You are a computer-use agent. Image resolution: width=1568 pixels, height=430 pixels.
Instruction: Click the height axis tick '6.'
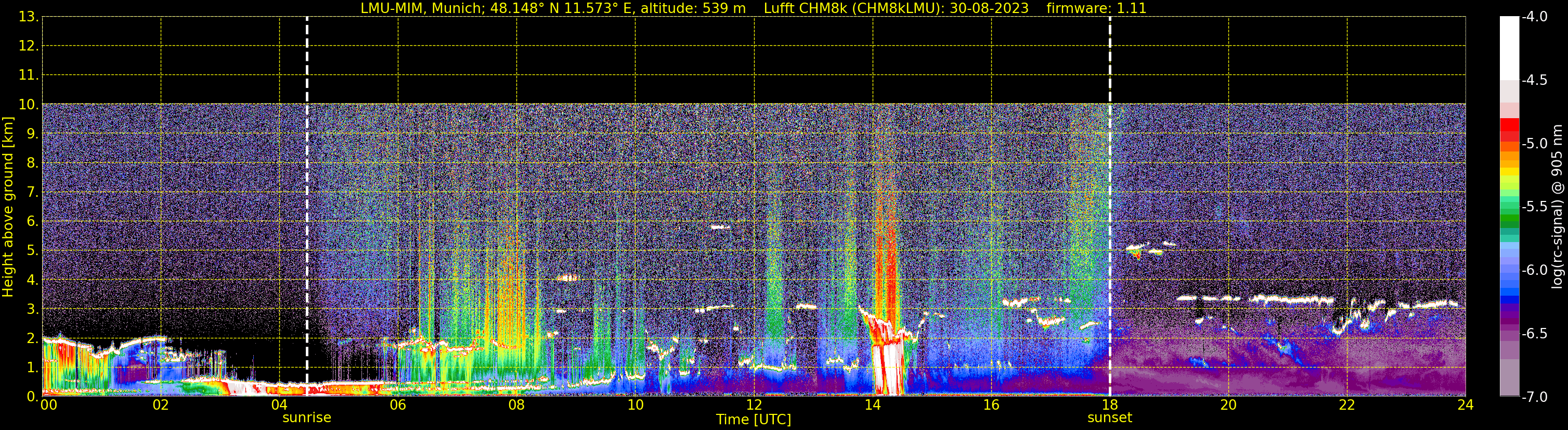click(33, 222)
